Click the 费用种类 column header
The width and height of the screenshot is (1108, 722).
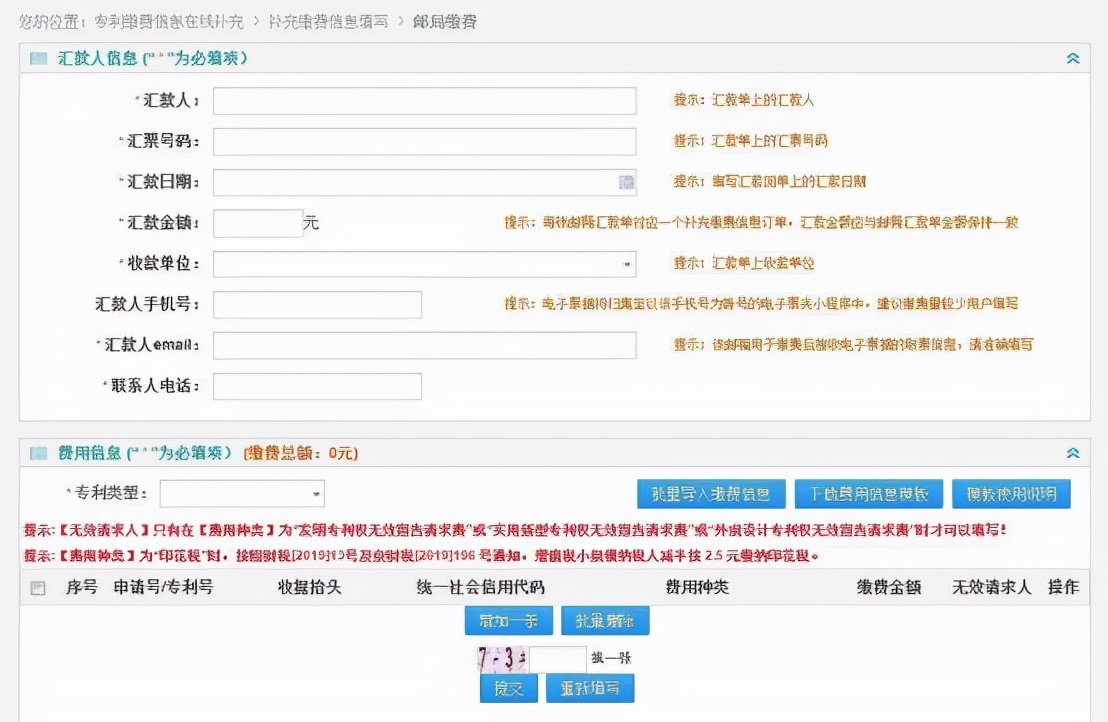[x=697, y=587]
